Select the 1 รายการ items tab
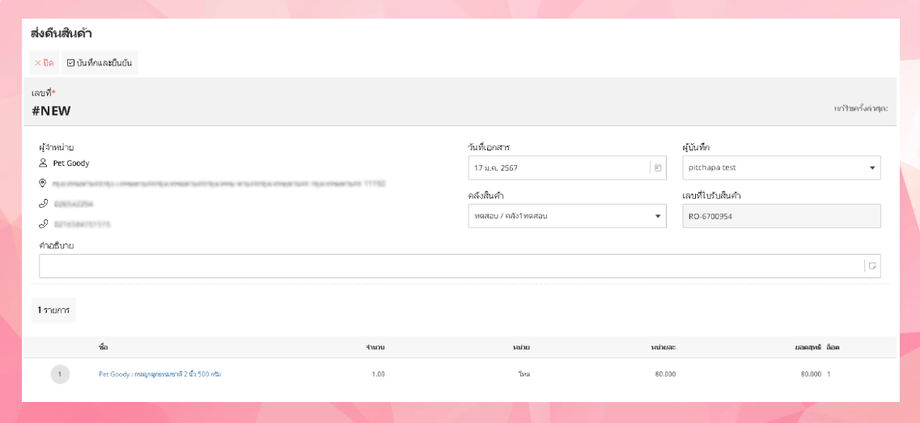This screenshot has height=423, width=920. pos(54,310)
